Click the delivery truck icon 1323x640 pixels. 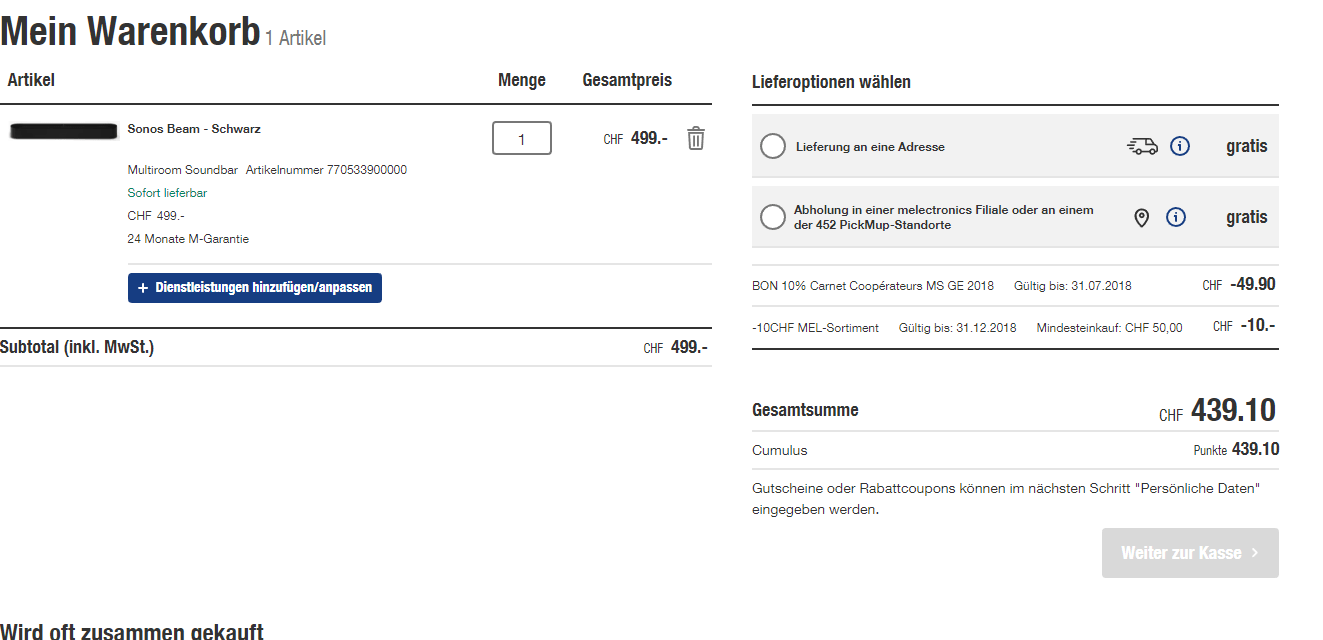(x=1141, y=147)
